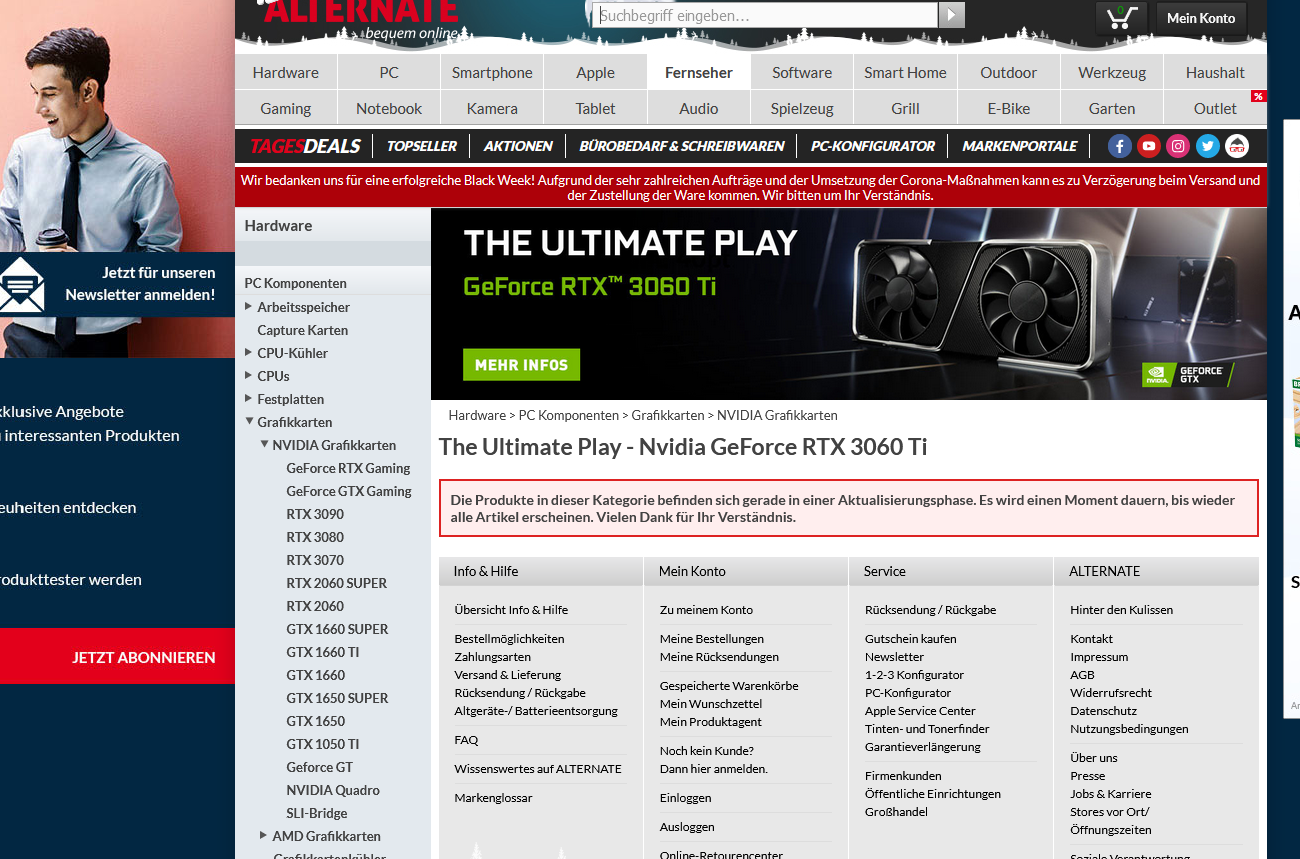
Task: Click the search term input field
Action: pyautogui.click(x=765, y=15)
